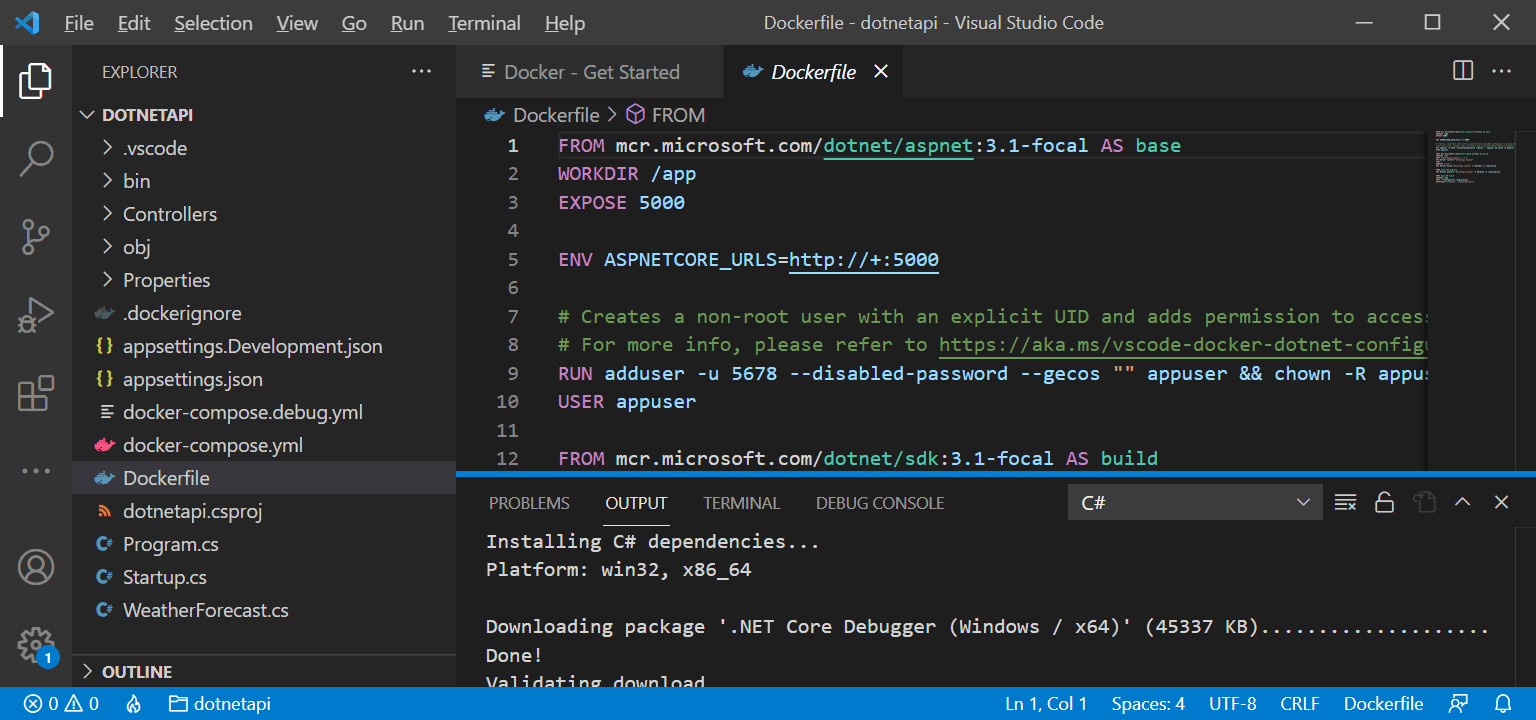The image size is (1536, 720).
Task: Open the Extensions view
Action: pyautogui.click(x=36, y=393)
